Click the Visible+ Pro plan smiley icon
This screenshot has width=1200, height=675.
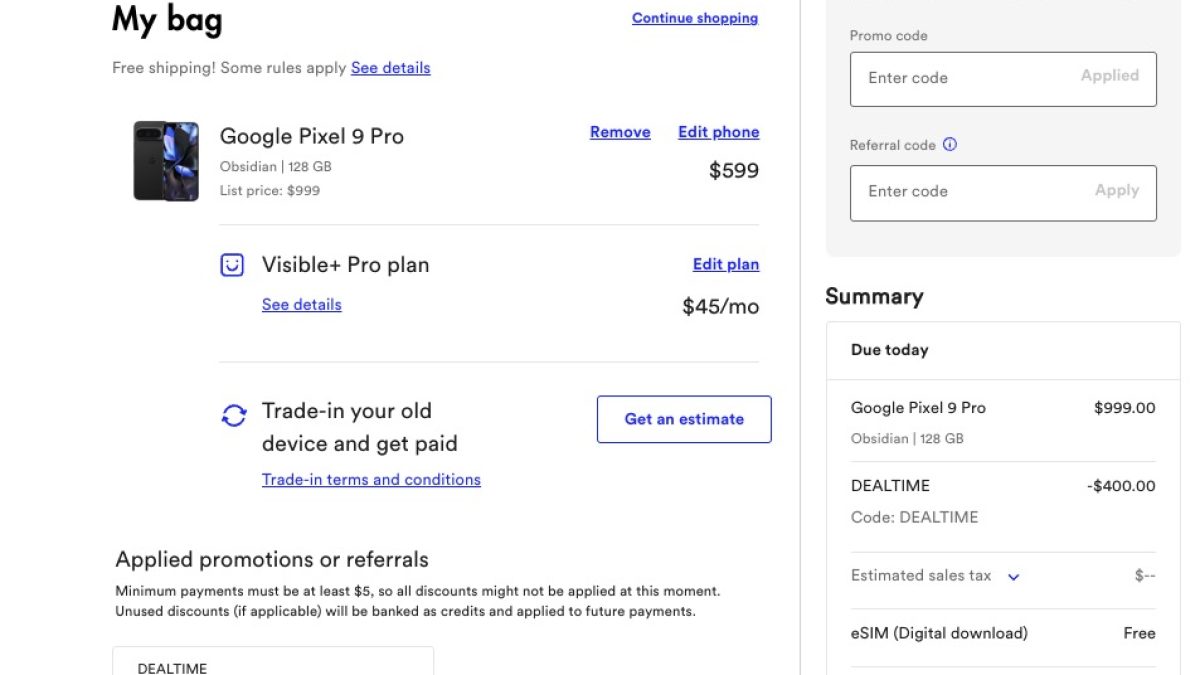pyautogui.click(x=232, y=265)
